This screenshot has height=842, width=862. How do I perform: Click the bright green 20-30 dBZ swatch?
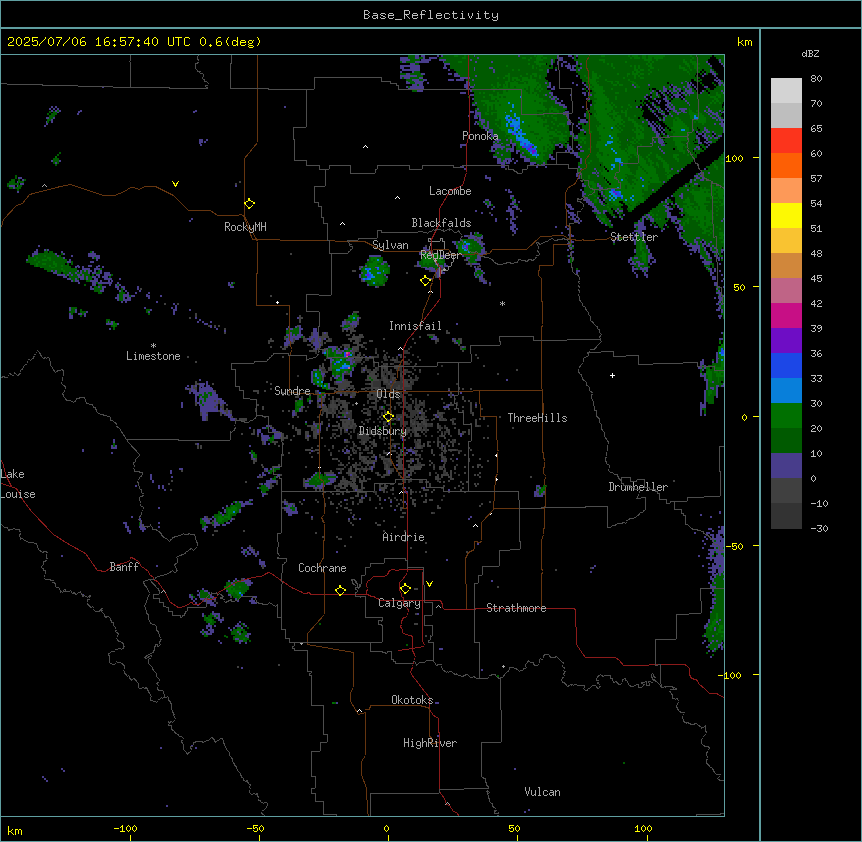tap(786, 416)
